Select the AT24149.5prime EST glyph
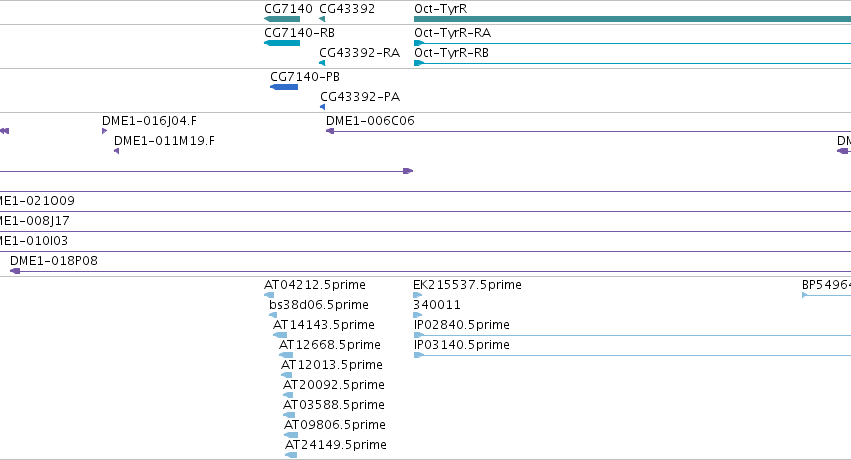 (291, 455)
